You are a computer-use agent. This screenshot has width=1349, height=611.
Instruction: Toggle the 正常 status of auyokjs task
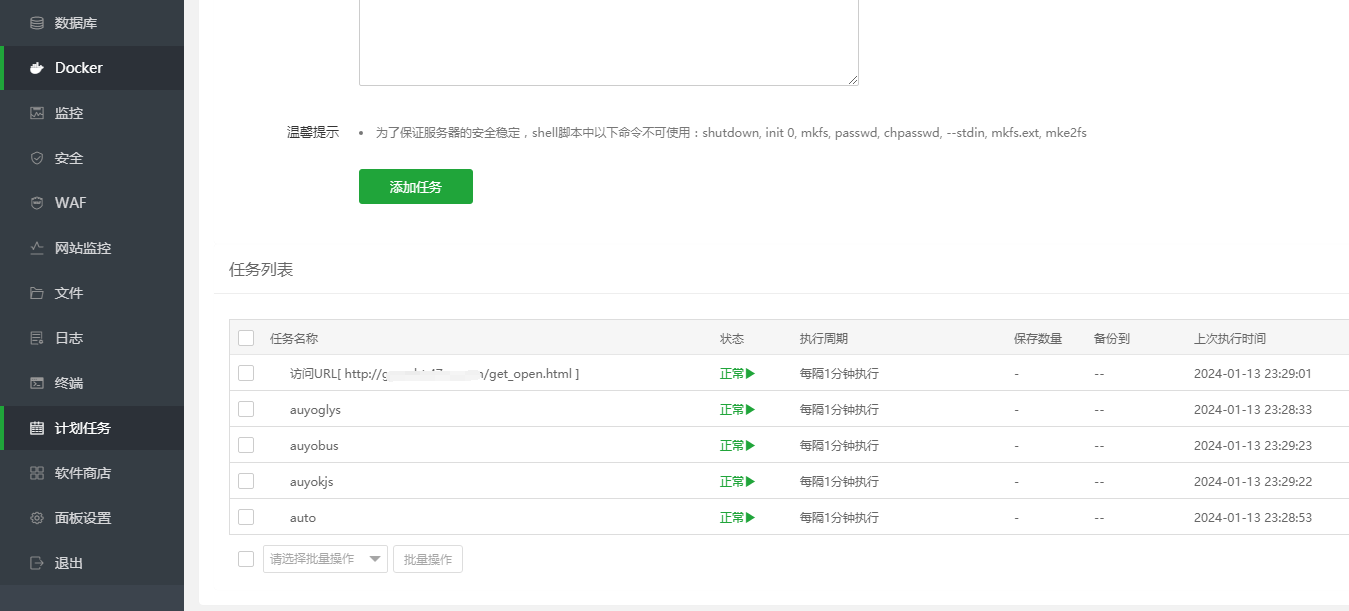coord(737,482)
